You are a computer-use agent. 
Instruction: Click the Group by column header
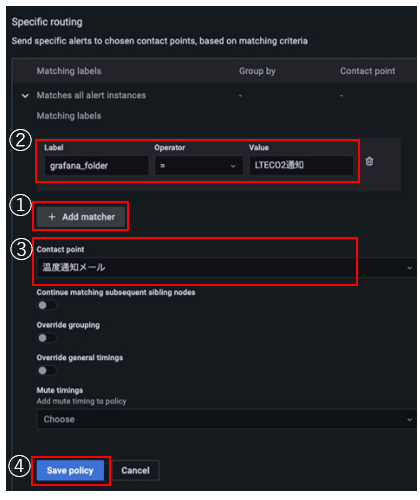click(257, 71)
